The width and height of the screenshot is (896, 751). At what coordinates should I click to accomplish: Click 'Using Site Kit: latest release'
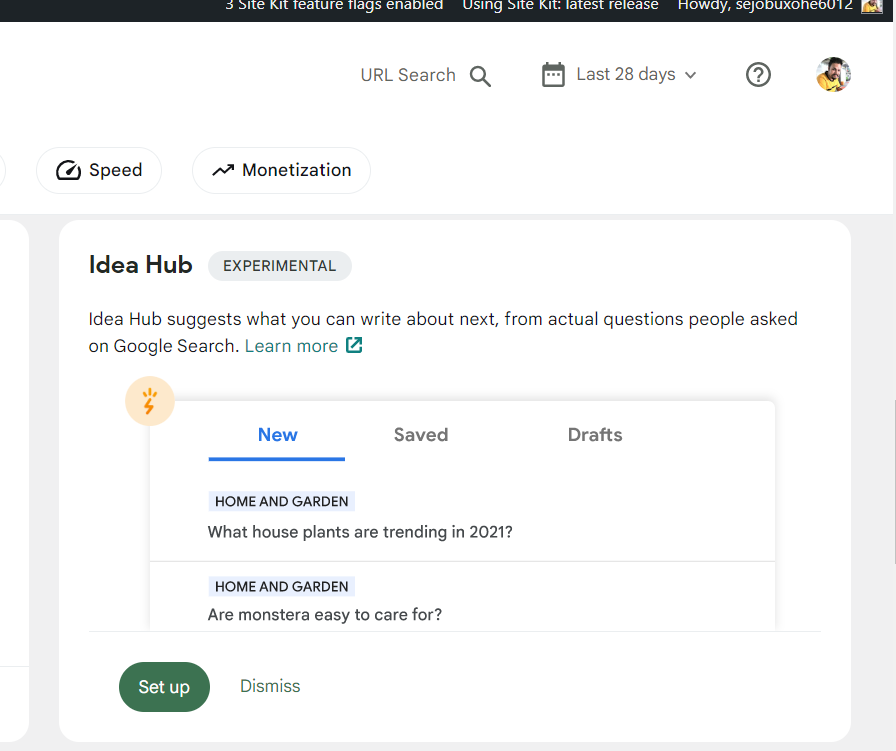[560, 6]
